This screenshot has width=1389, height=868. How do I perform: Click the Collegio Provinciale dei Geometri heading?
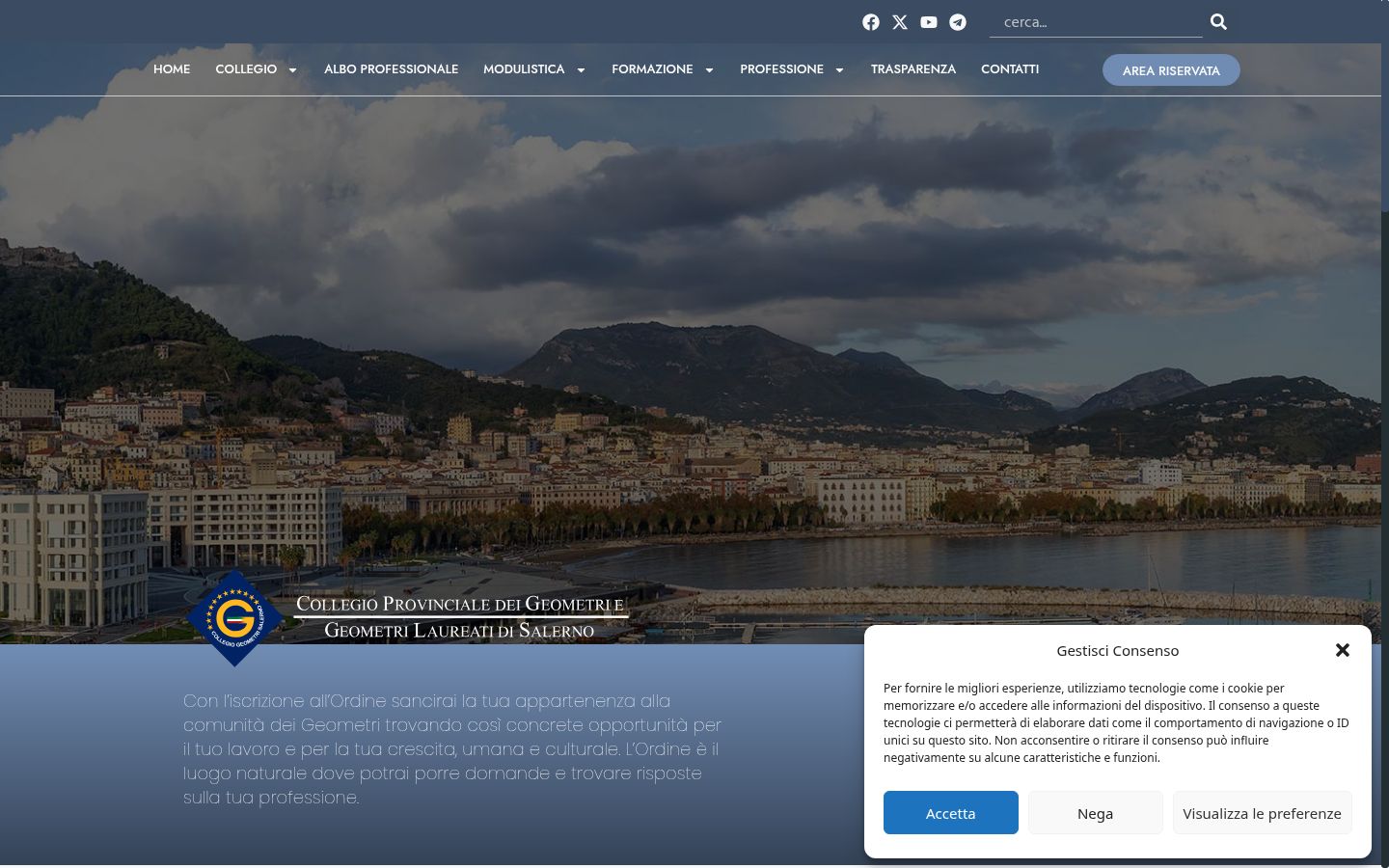click(460, 617)
